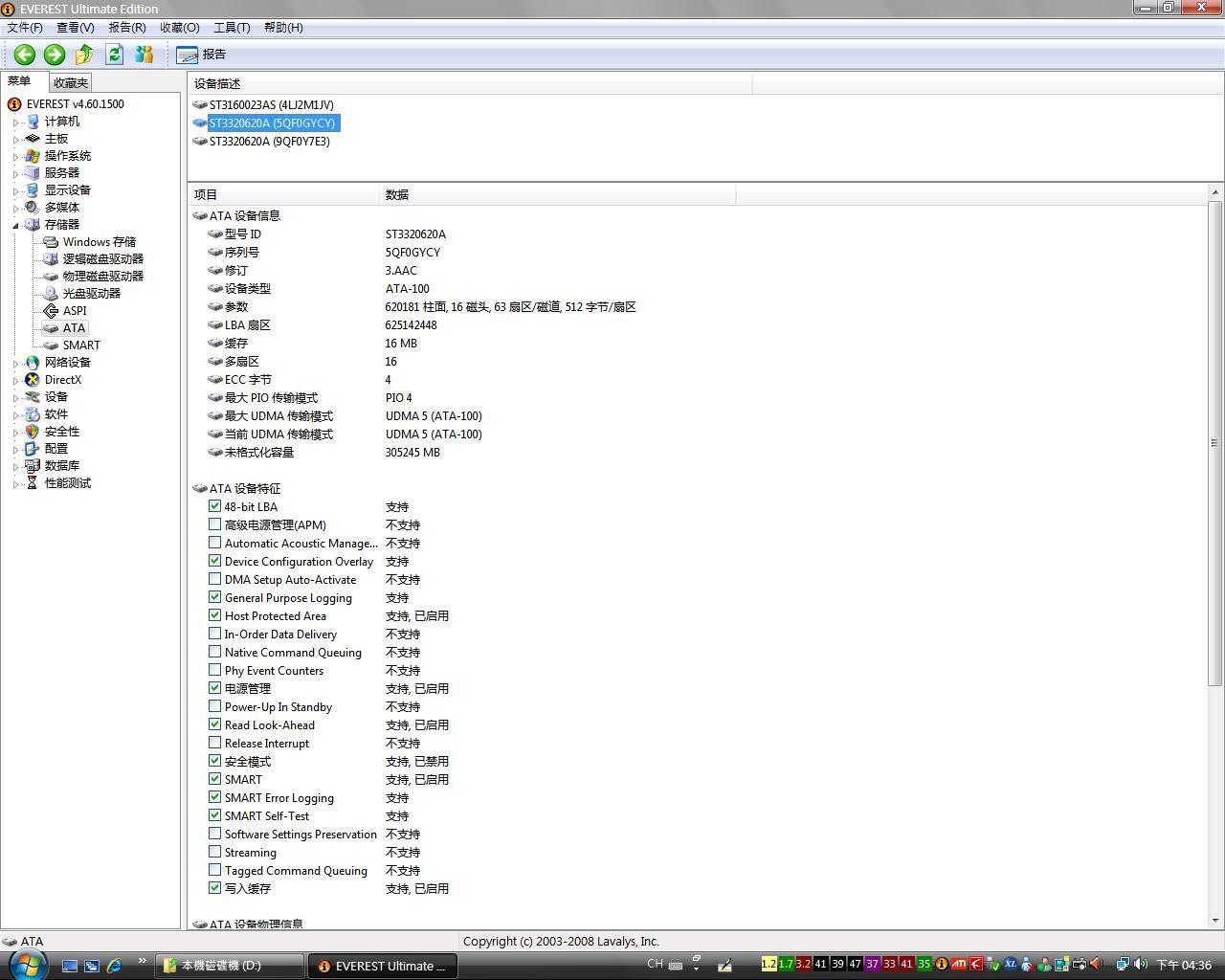Screen dimensions: 1225x980
Task: Open Windows 存储 in the sidebar tree
Action: click(99, 242)
